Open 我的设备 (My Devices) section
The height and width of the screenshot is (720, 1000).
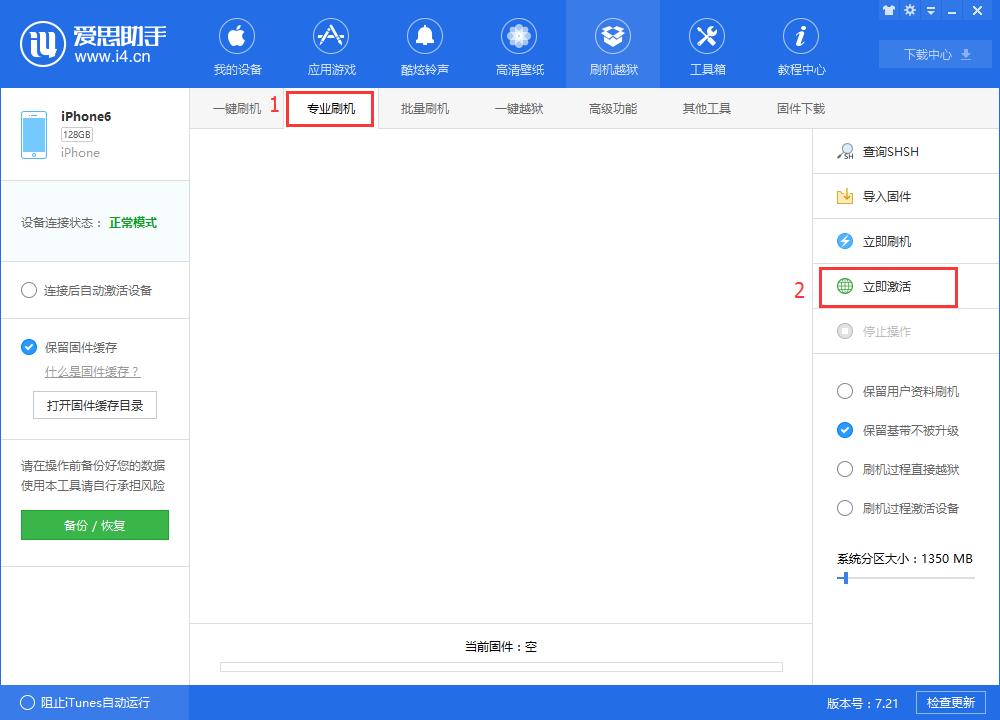[x=237, y=45]
